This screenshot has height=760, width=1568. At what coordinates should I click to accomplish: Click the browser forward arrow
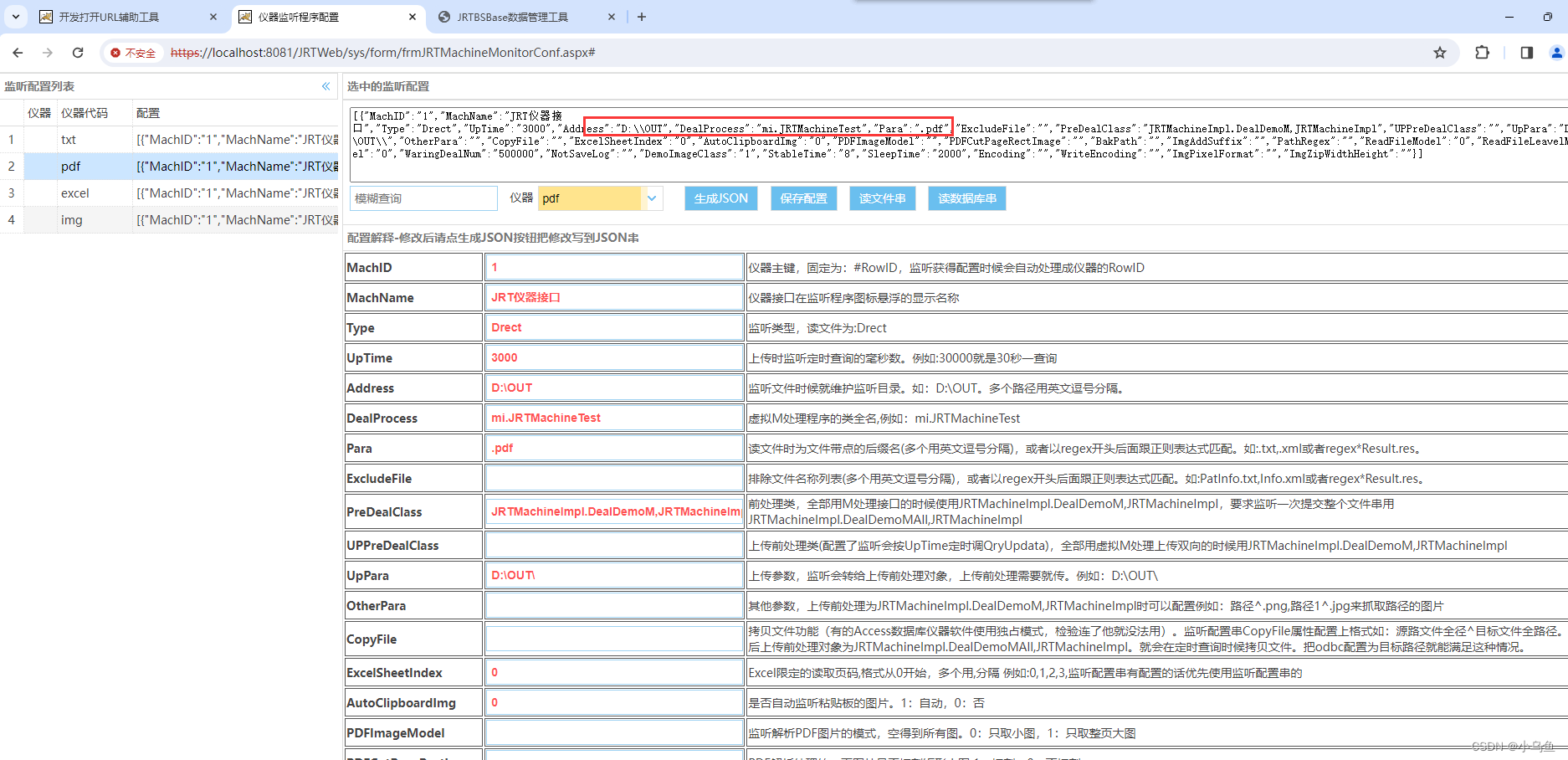(48, 53)
